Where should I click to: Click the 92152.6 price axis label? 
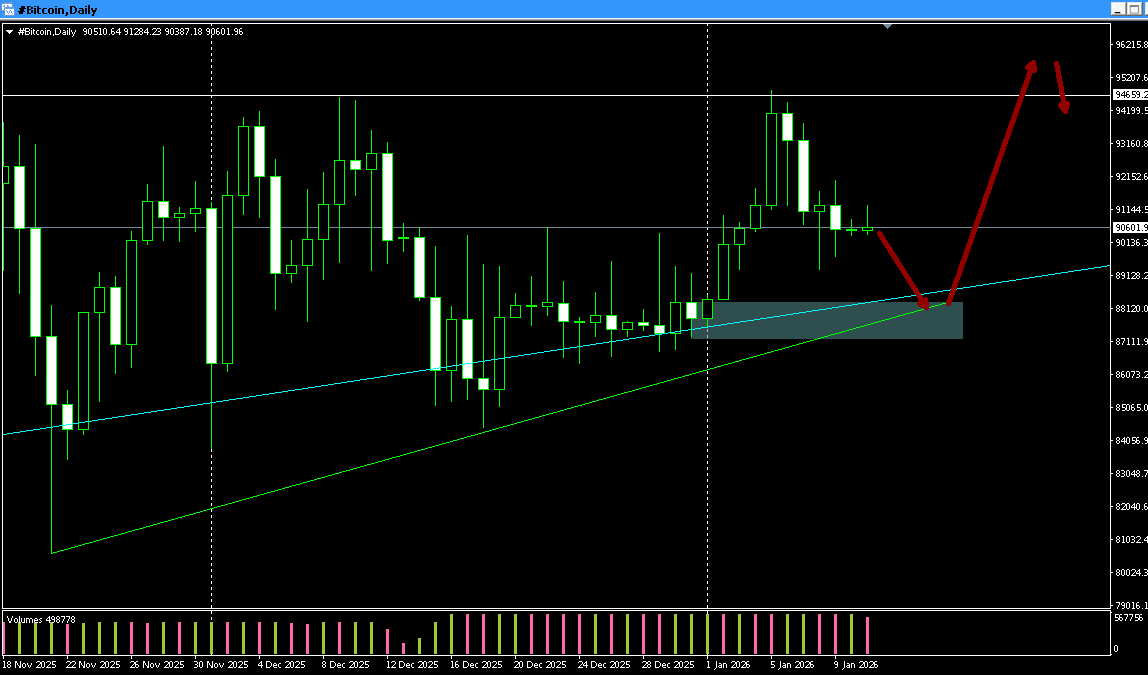click(1130, 176)
